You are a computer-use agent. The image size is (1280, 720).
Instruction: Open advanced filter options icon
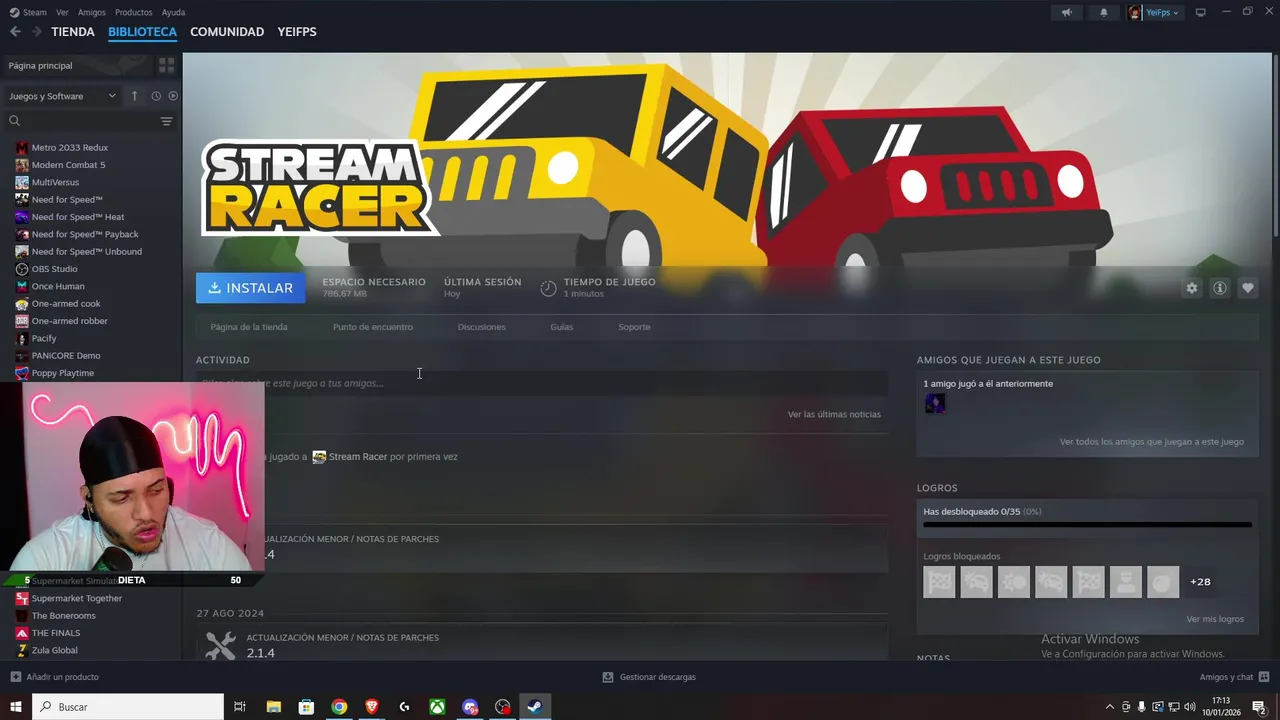tap(167, 121)
